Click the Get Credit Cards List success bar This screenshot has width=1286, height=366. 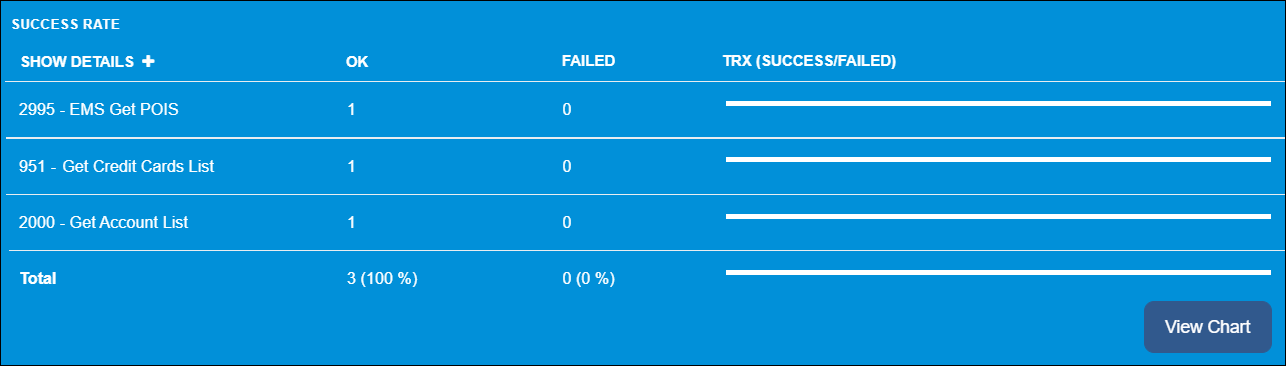(998, 158)
